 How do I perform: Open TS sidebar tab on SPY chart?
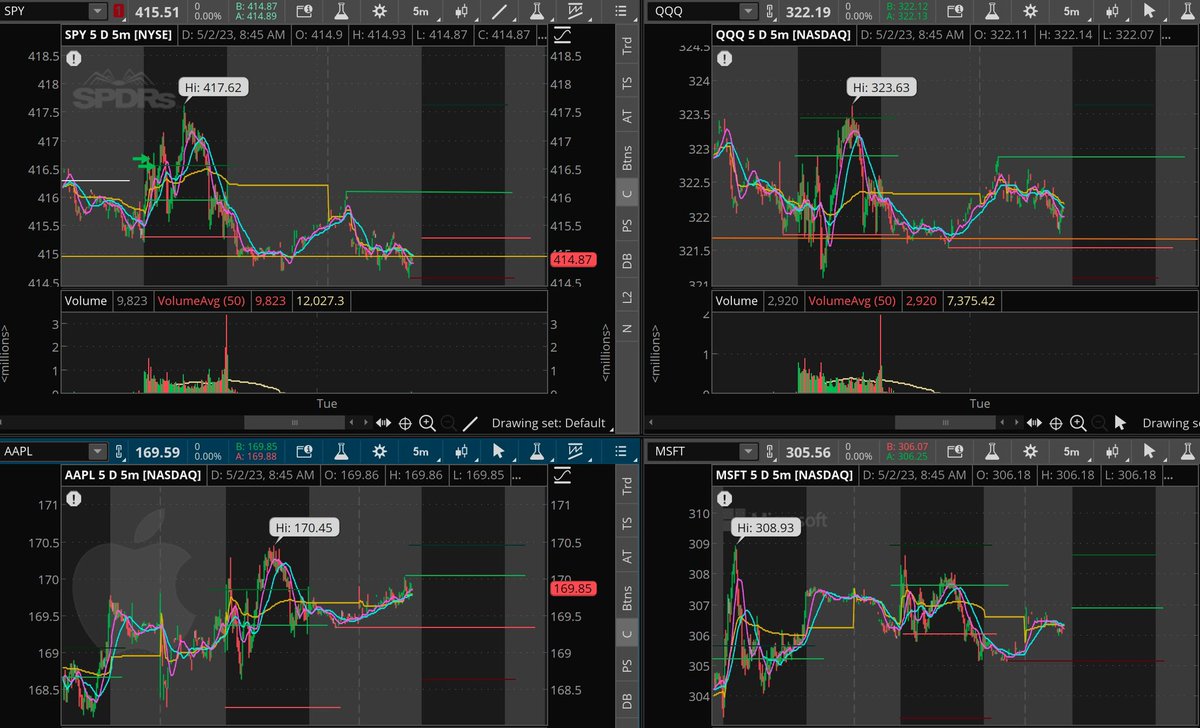(x=626, y=84)
